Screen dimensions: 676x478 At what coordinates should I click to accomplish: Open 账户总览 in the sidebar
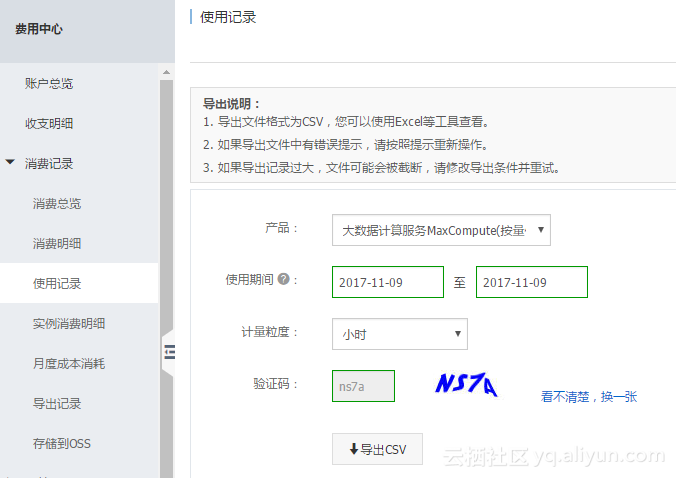(x=49, y=84)
